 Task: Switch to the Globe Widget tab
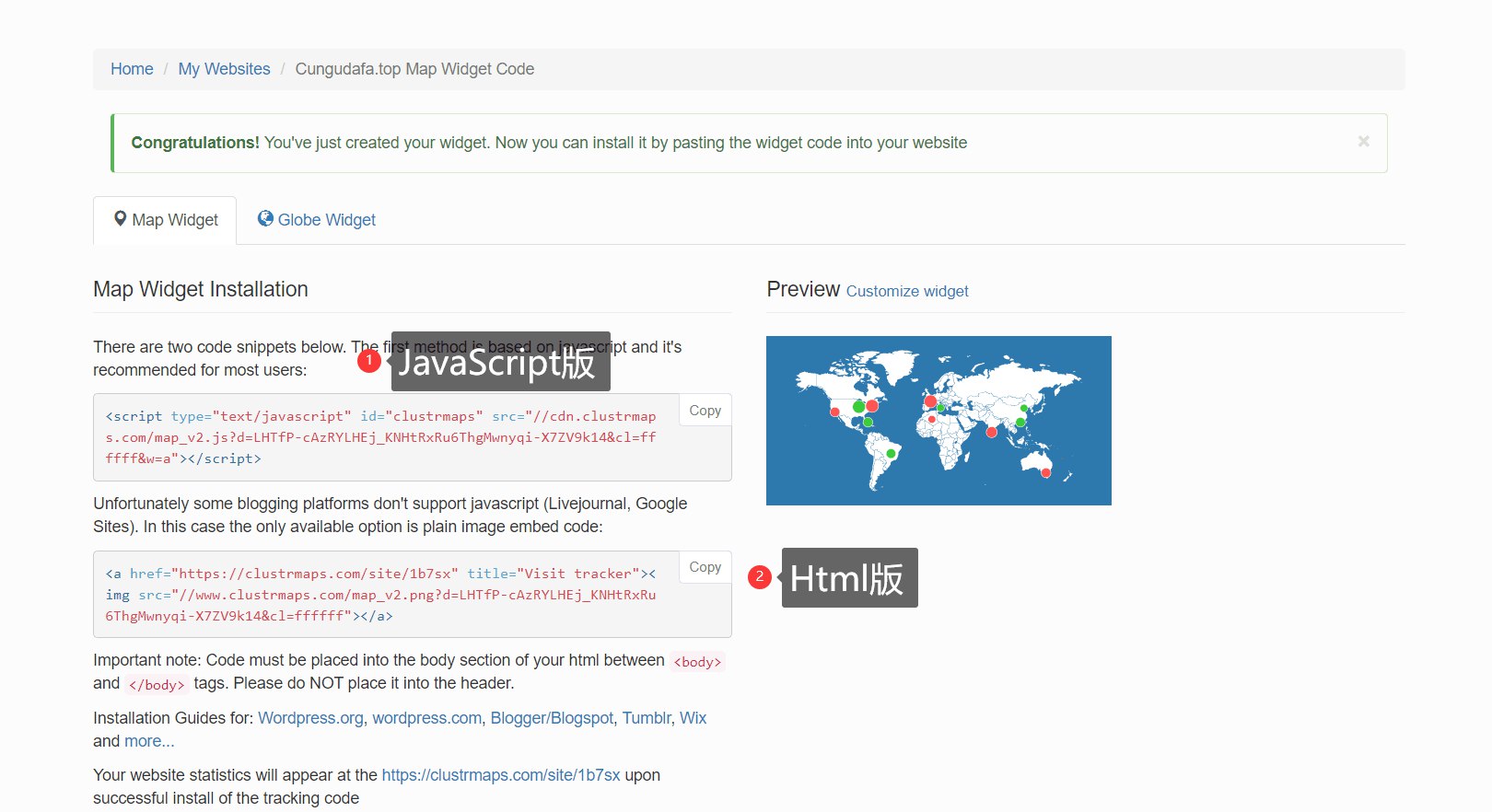pyautogui.click(x=317, y=220)
